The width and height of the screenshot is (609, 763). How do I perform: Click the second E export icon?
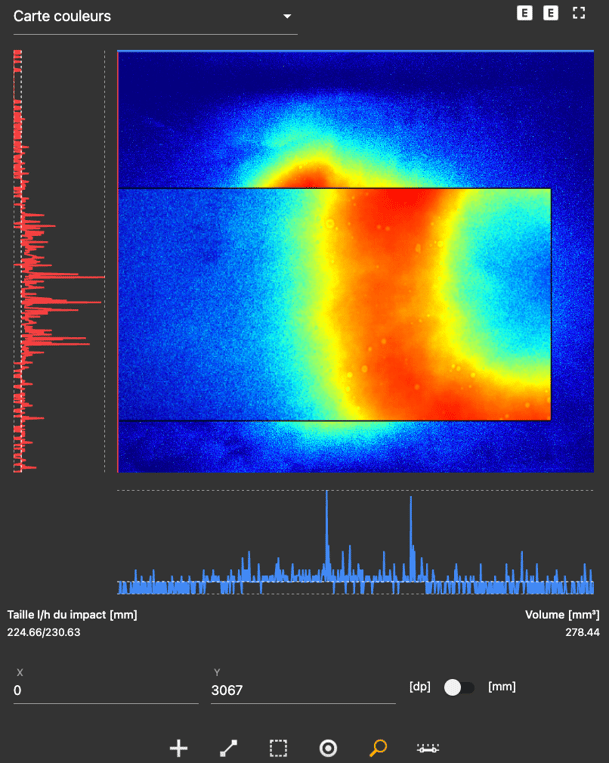[551, 13]
